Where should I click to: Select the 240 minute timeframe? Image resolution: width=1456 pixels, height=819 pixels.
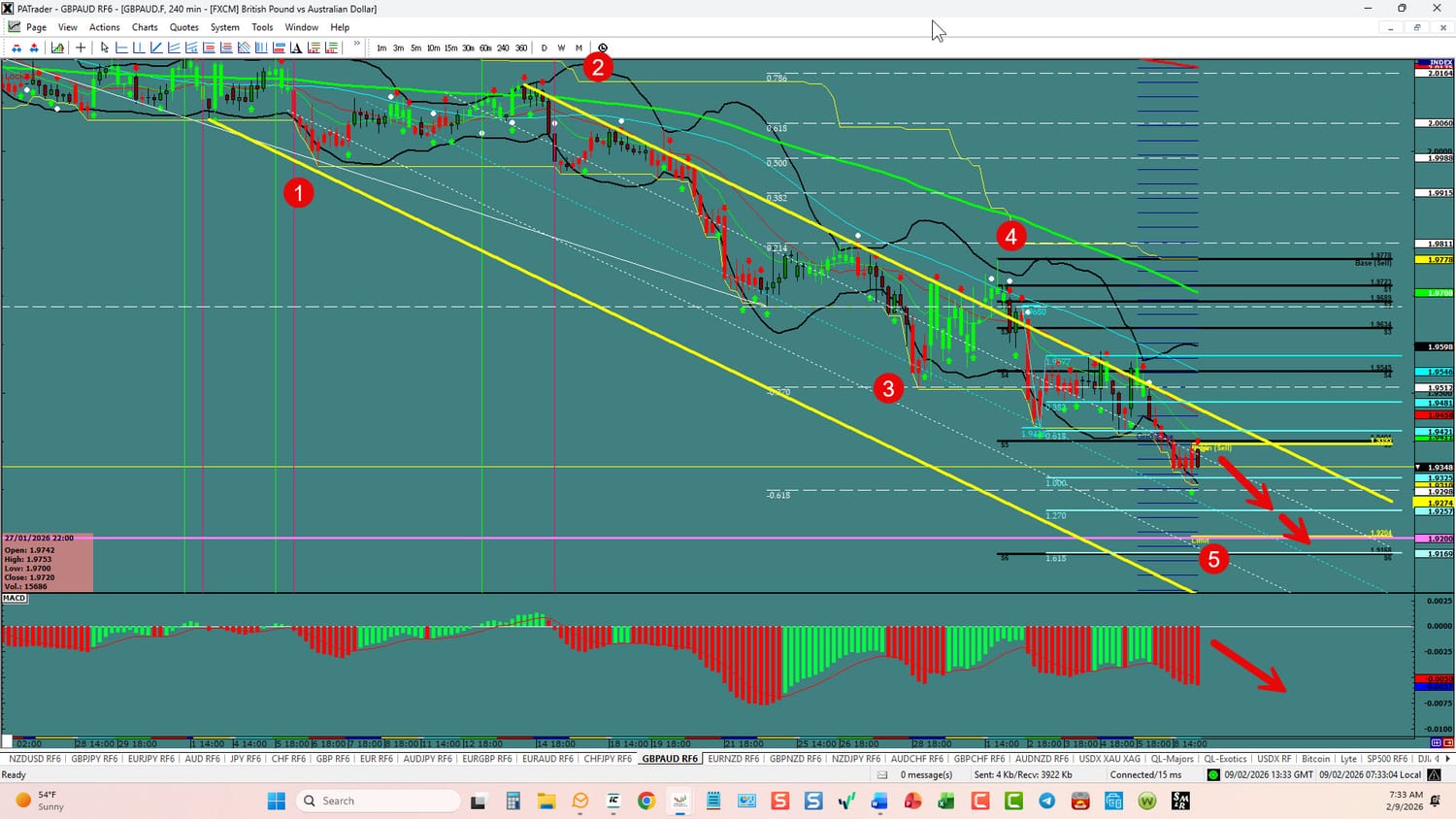pos(503,48)
